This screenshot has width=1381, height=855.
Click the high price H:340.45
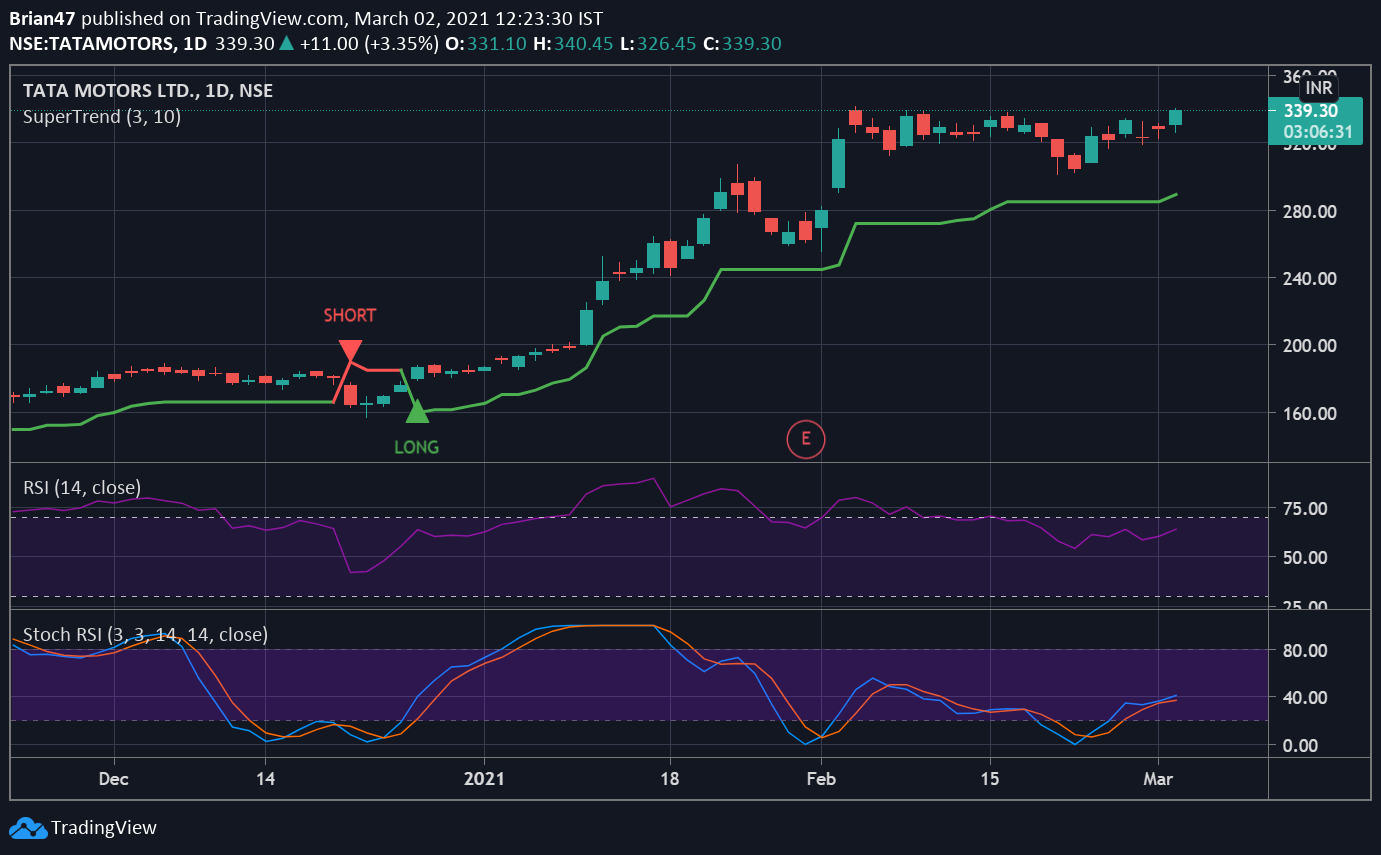(x=572, y=44)
